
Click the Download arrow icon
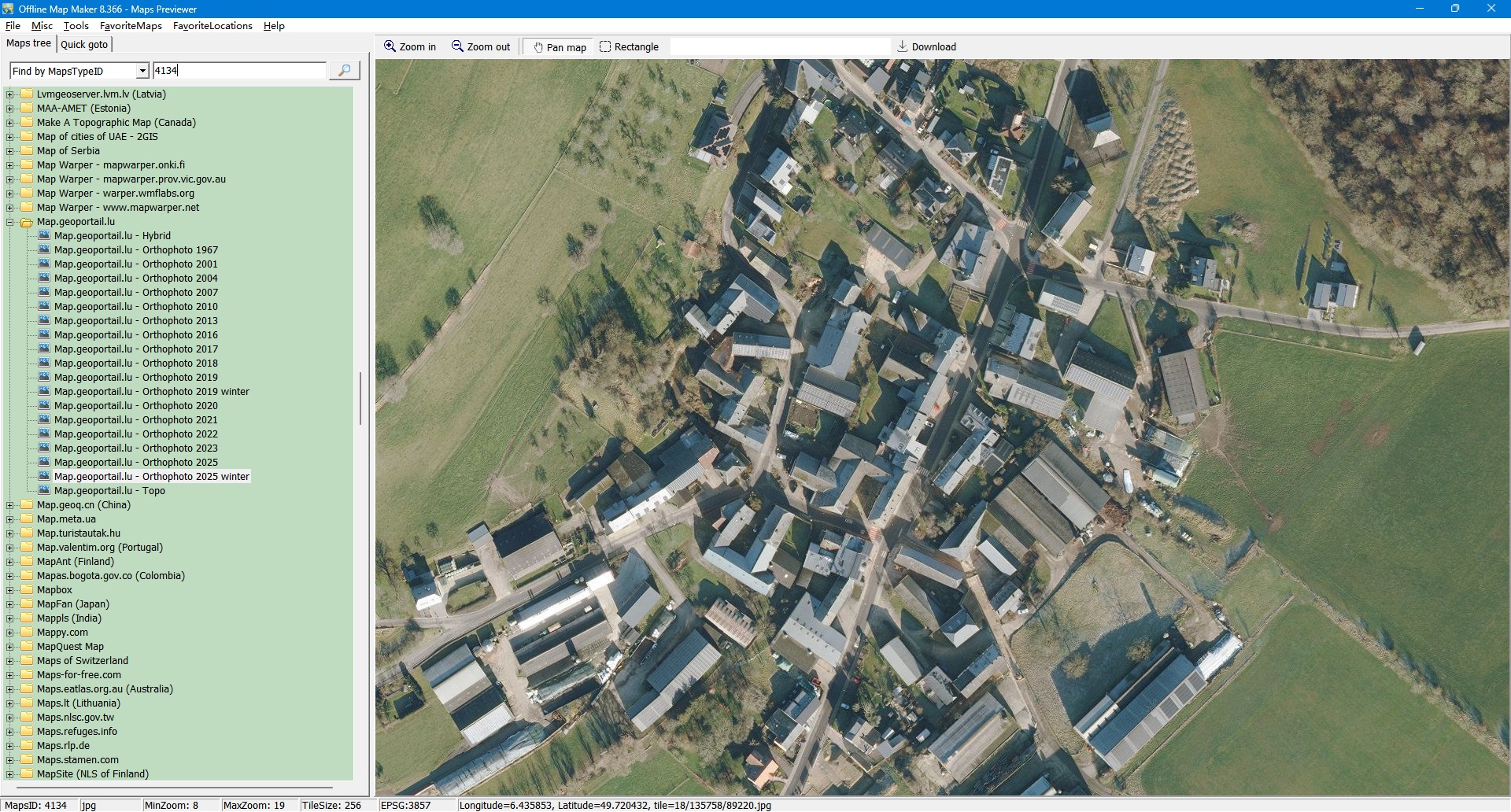(903, 46)
